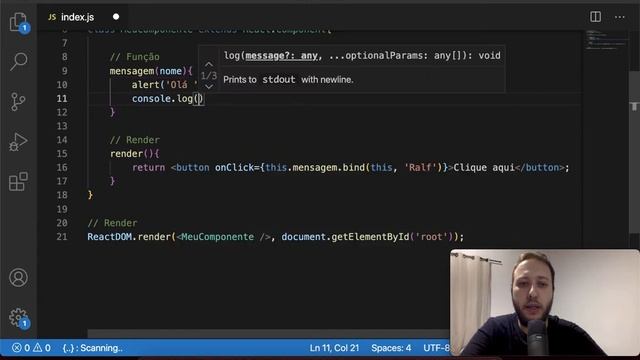Viewport: 640px width, 360px height.
Task: Open the Accounts menu
Action: click(x=18, y=278)
